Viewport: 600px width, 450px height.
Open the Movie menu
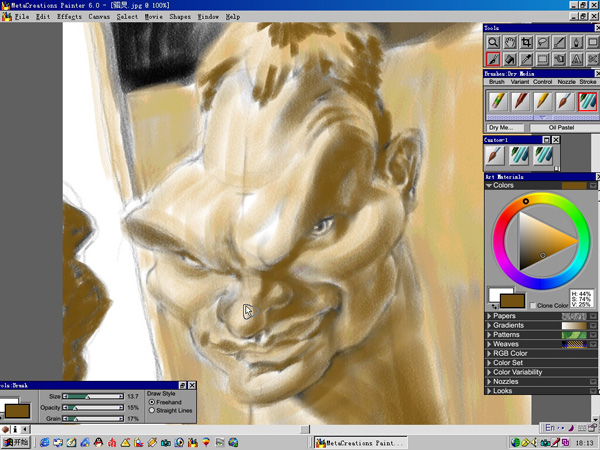[x=154, y=17]
